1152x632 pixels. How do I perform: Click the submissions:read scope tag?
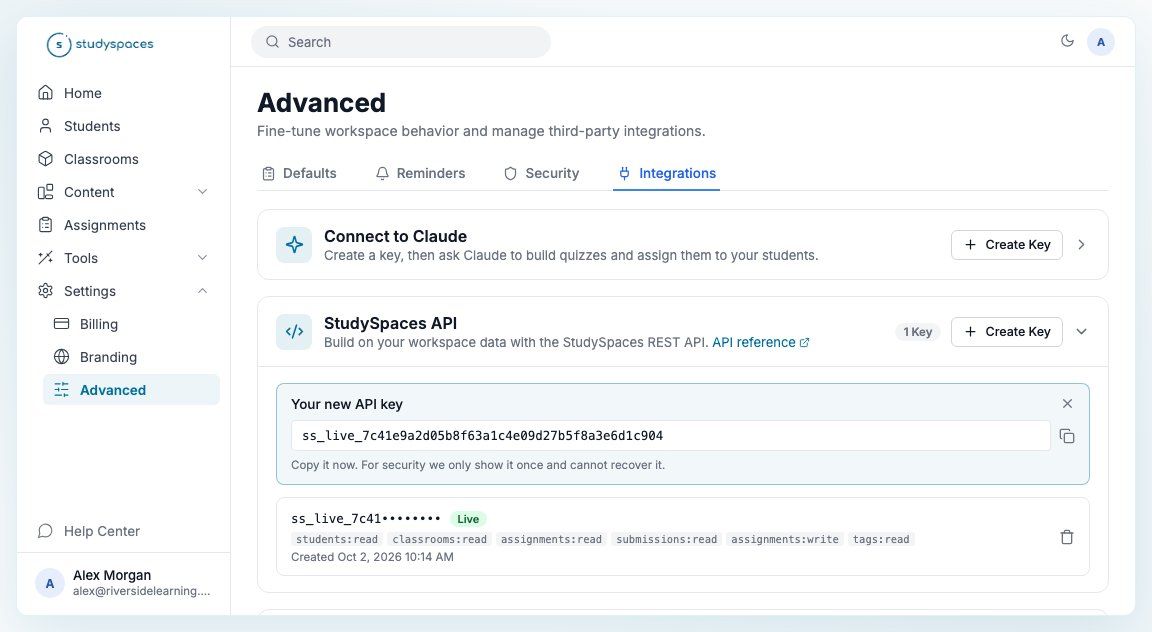tap(666, 539)
